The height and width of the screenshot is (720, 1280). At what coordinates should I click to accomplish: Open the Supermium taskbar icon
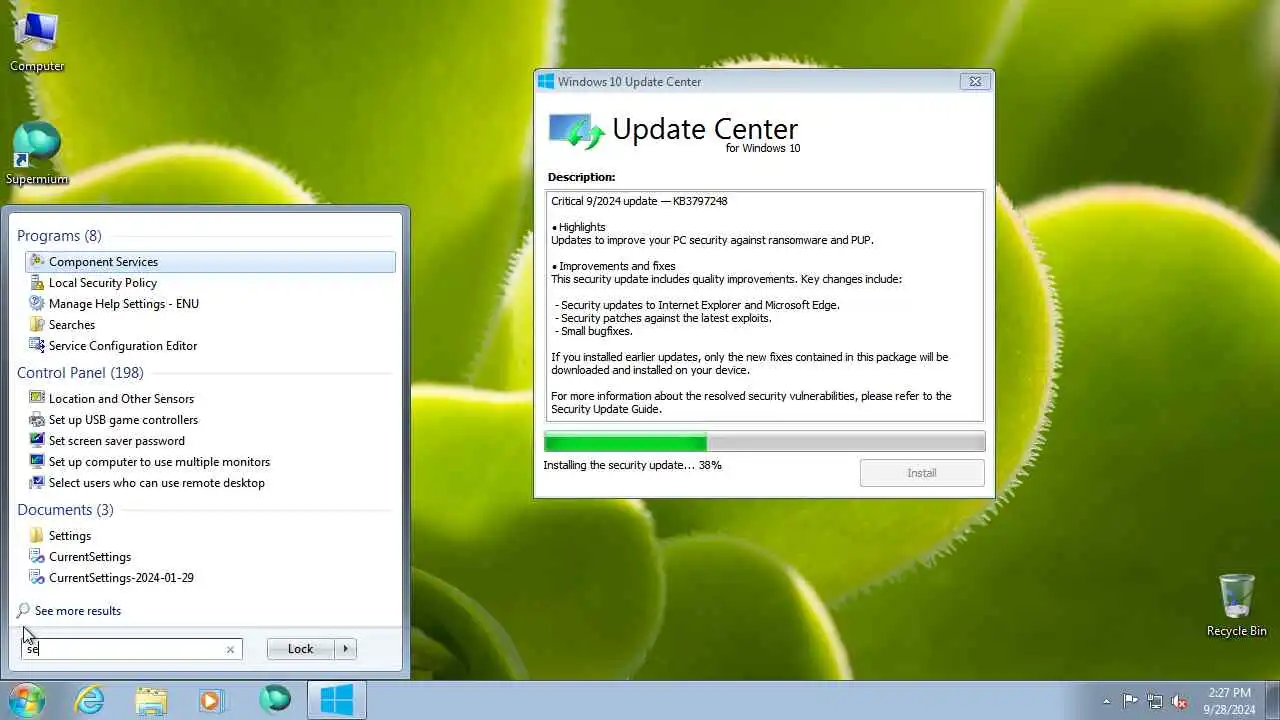click(x=275, y=700)
